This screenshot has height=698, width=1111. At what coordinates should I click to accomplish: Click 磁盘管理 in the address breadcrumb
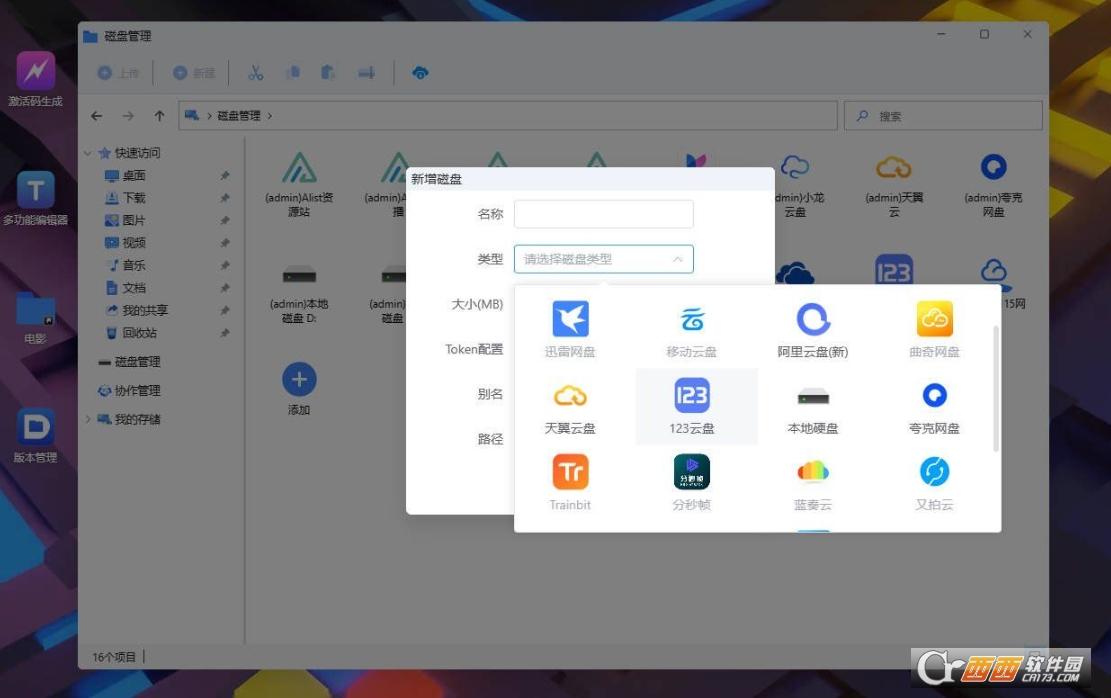coord(239,116)
